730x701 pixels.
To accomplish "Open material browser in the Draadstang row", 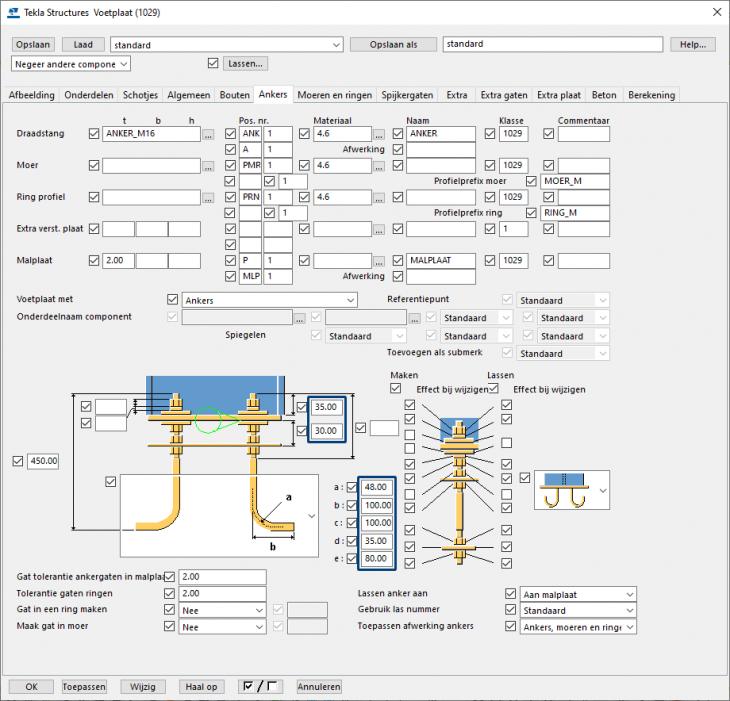I will pyautogui.click(x=379, y=134).
